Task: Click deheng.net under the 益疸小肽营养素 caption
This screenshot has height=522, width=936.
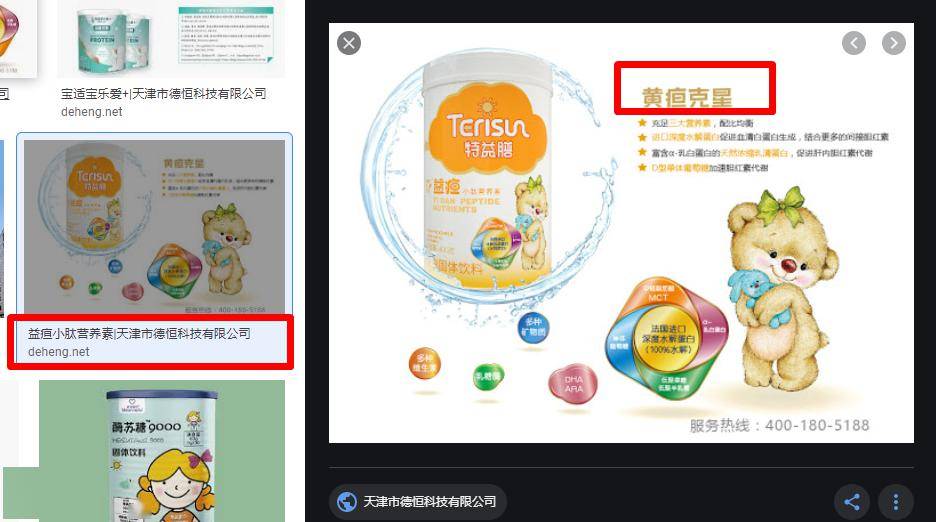Action: (x=58, y=352)
